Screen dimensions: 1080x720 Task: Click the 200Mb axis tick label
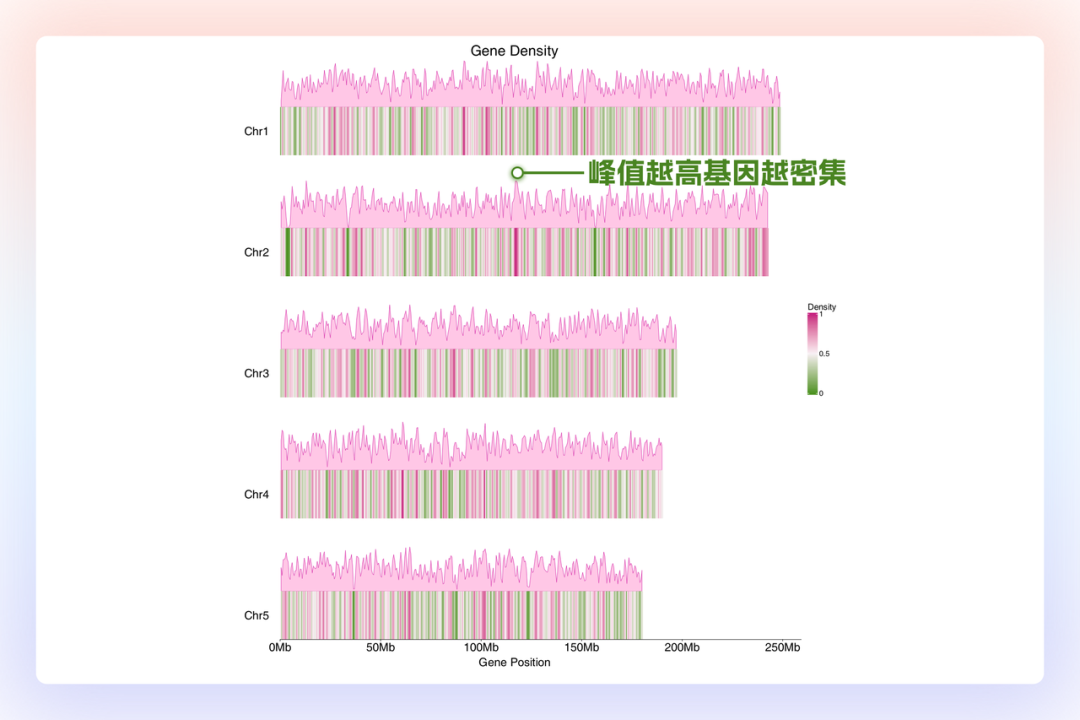pos(682,648)
